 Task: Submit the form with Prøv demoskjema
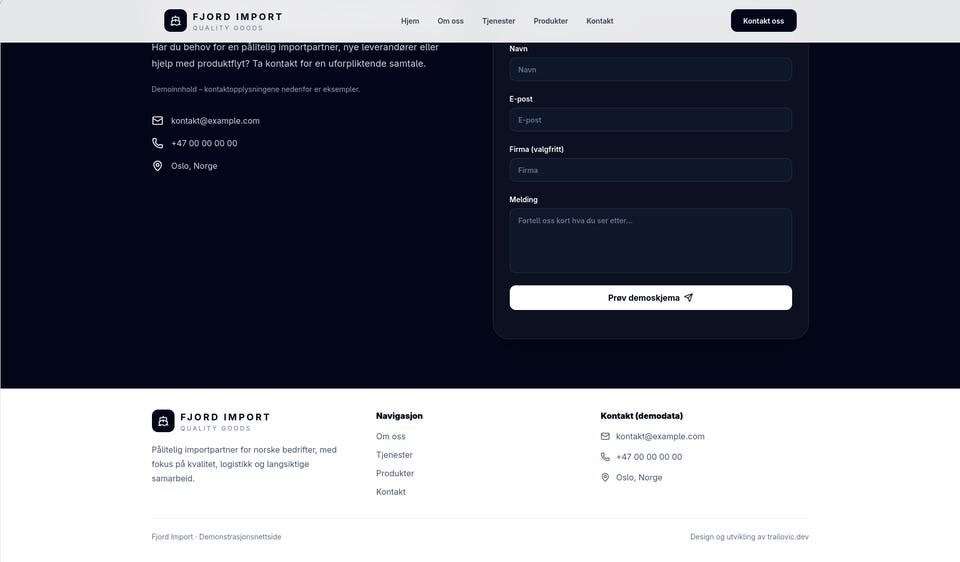tap(651, 298)
